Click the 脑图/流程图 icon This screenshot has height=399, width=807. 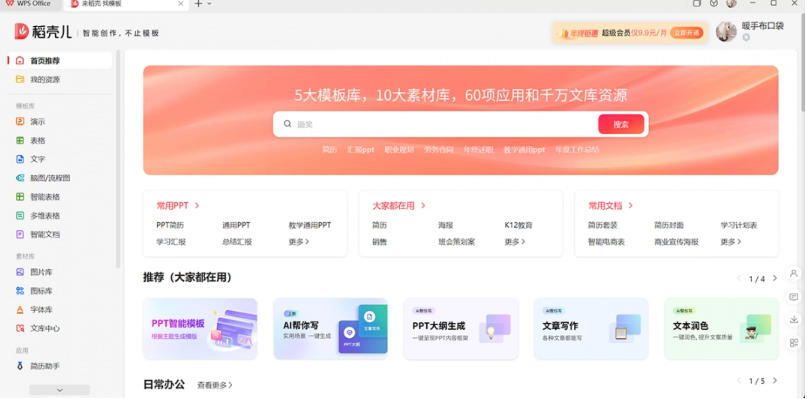click(x=20, y=178)
